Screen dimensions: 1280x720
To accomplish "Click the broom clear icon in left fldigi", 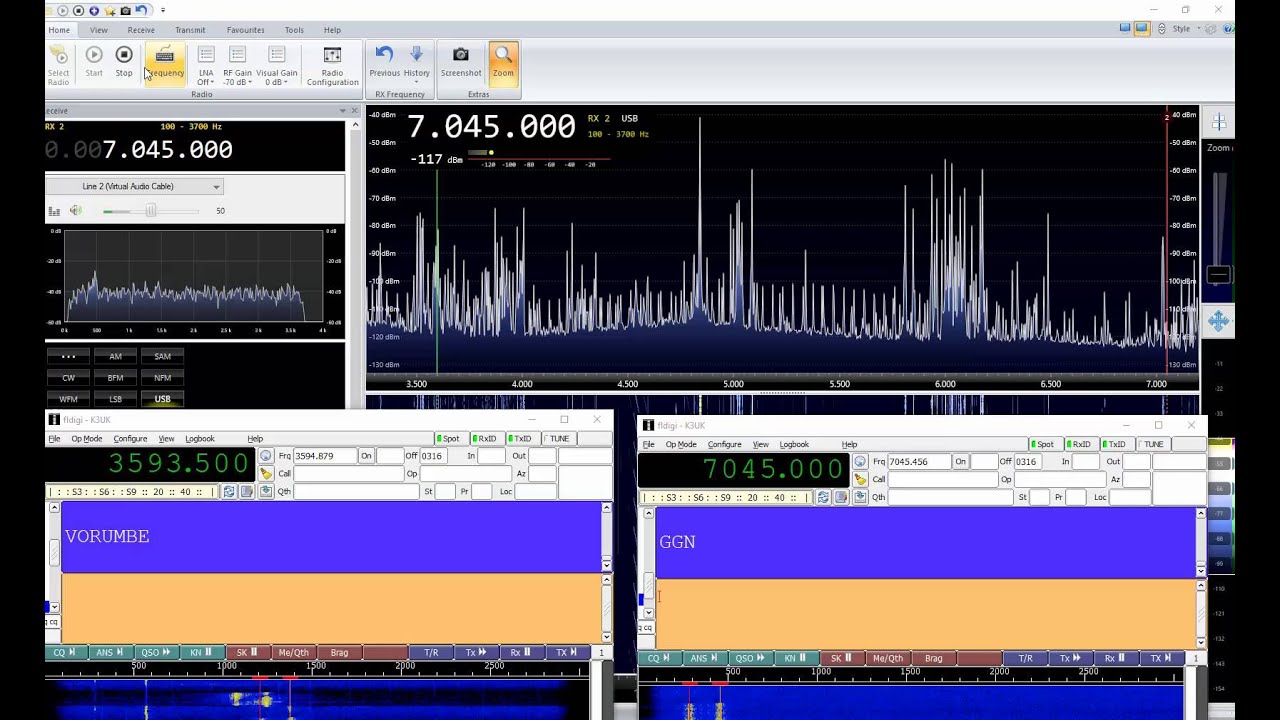I will pos(265,474).
